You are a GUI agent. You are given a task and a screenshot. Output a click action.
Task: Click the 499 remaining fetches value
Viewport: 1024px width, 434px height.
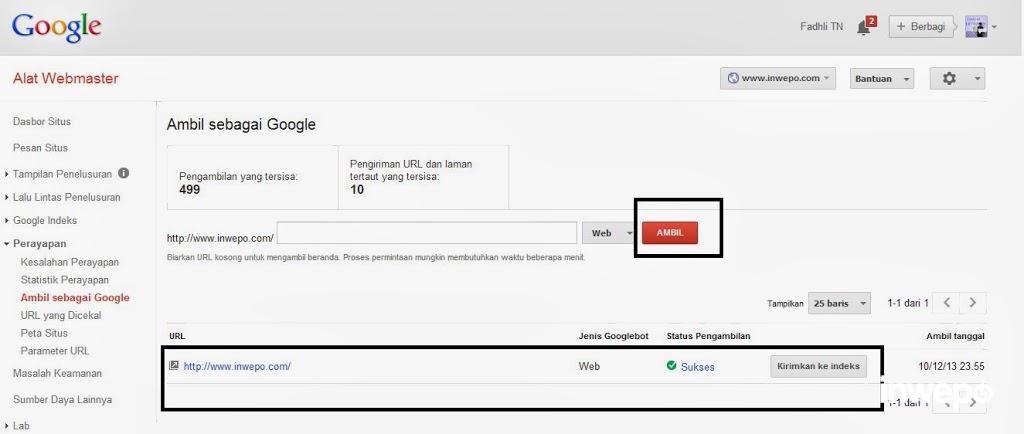[x=189, y=190]
